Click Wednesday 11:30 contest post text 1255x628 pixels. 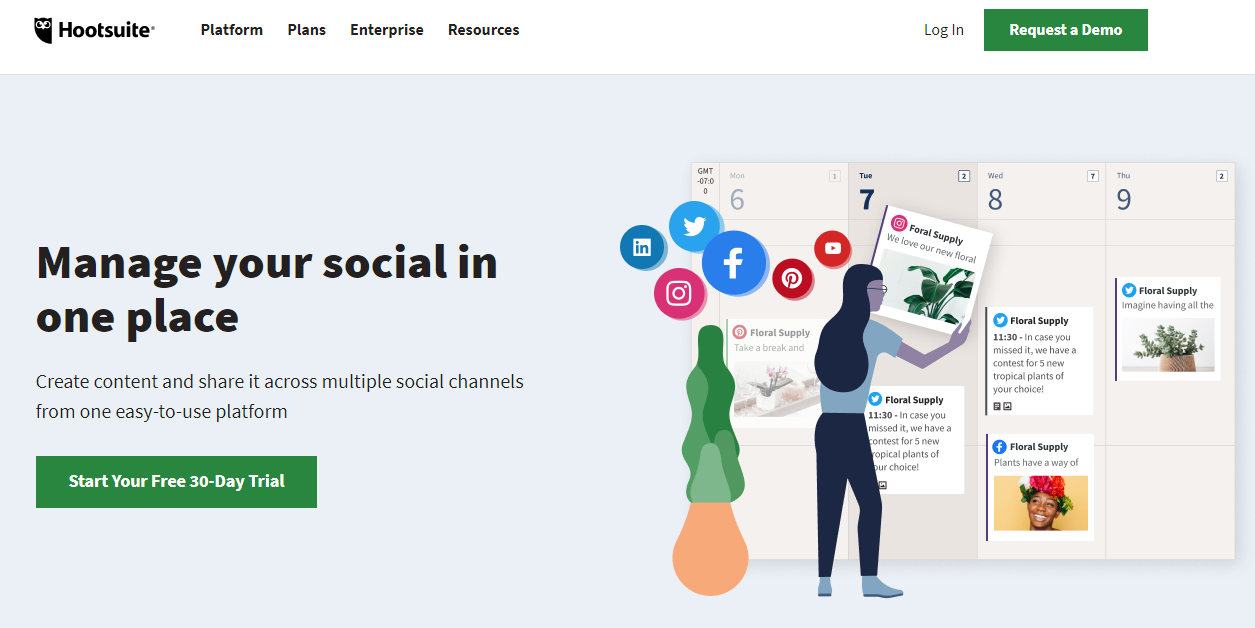point(1035,363)
